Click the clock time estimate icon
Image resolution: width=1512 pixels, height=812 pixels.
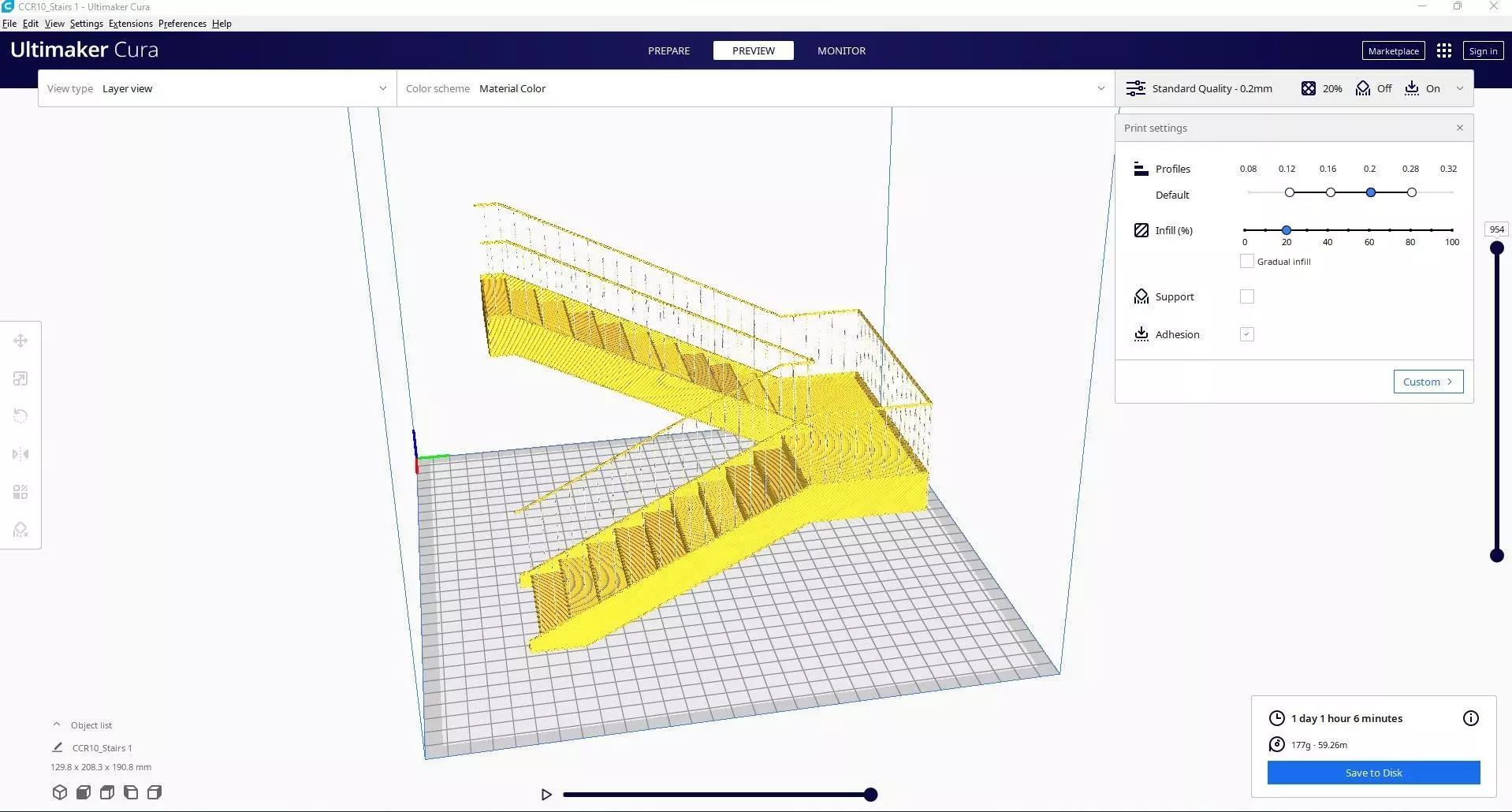pyautogui.click(x=1276, y=718)
